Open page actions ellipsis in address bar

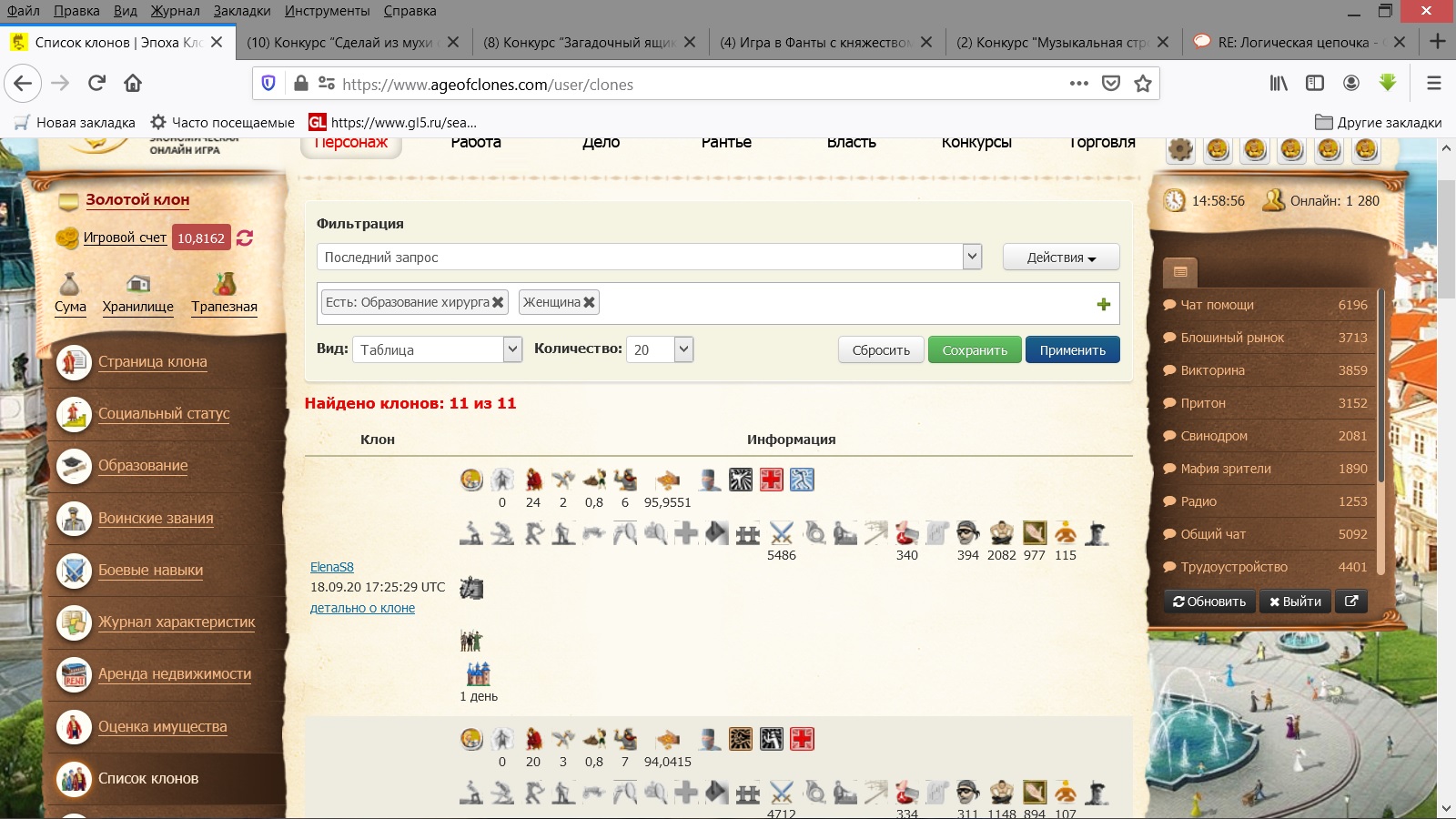coord(1079,84)
